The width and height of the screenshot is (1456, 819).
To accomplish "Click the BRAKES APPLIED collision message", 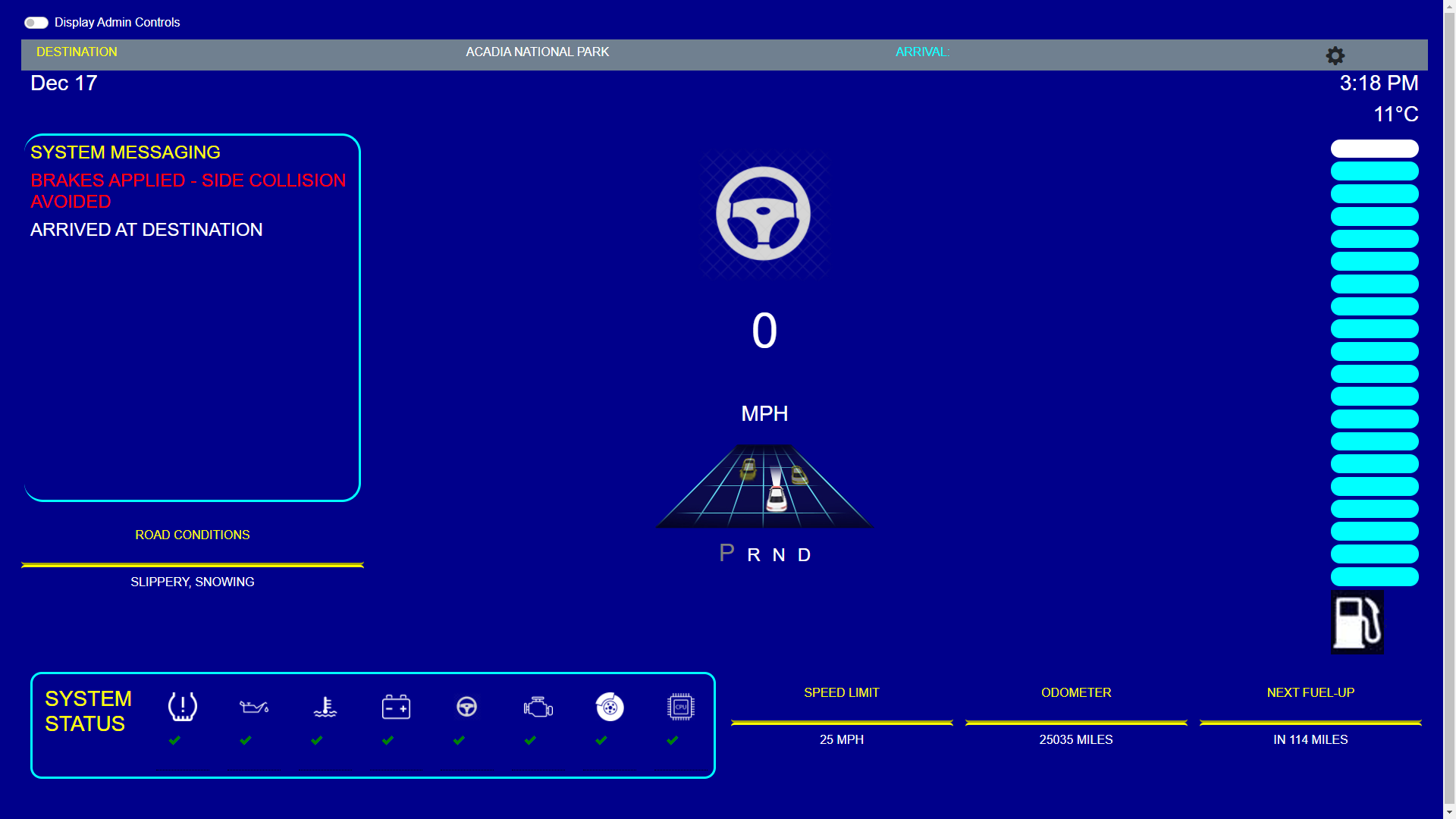I will click(188, 191).
